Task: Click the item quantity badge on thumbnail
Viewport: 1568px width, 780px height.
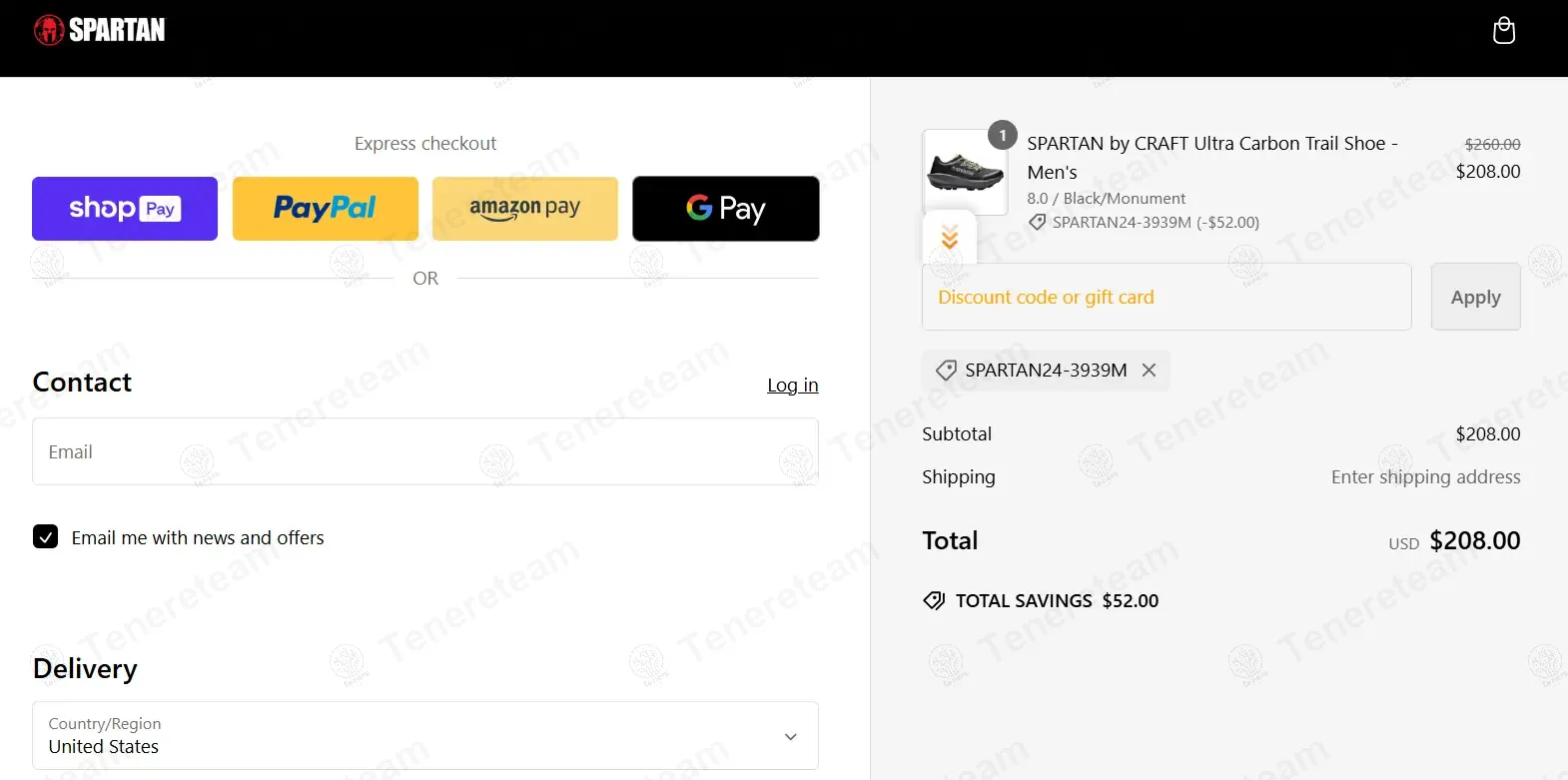Action: [1003, 135]
